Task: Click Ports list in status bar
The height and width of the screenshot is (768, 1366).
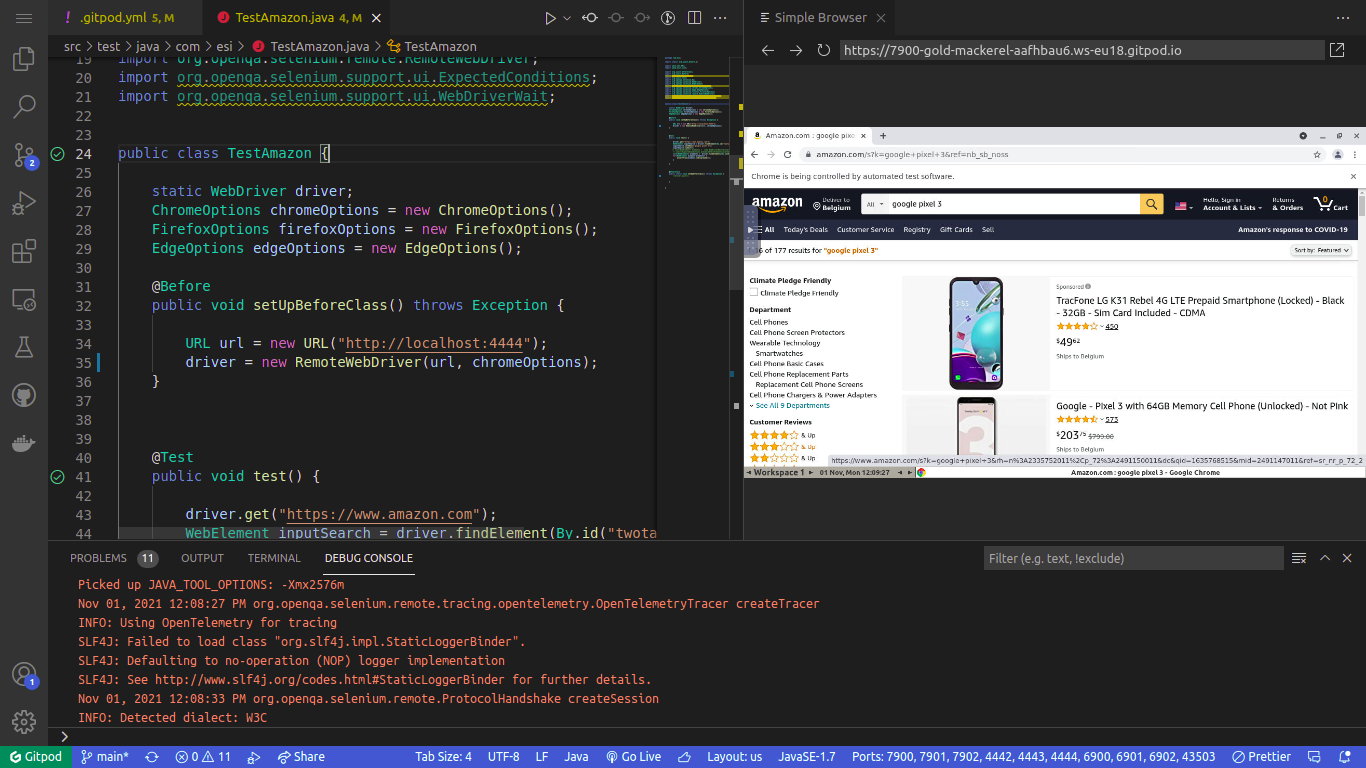Action: click(1033, 757)
